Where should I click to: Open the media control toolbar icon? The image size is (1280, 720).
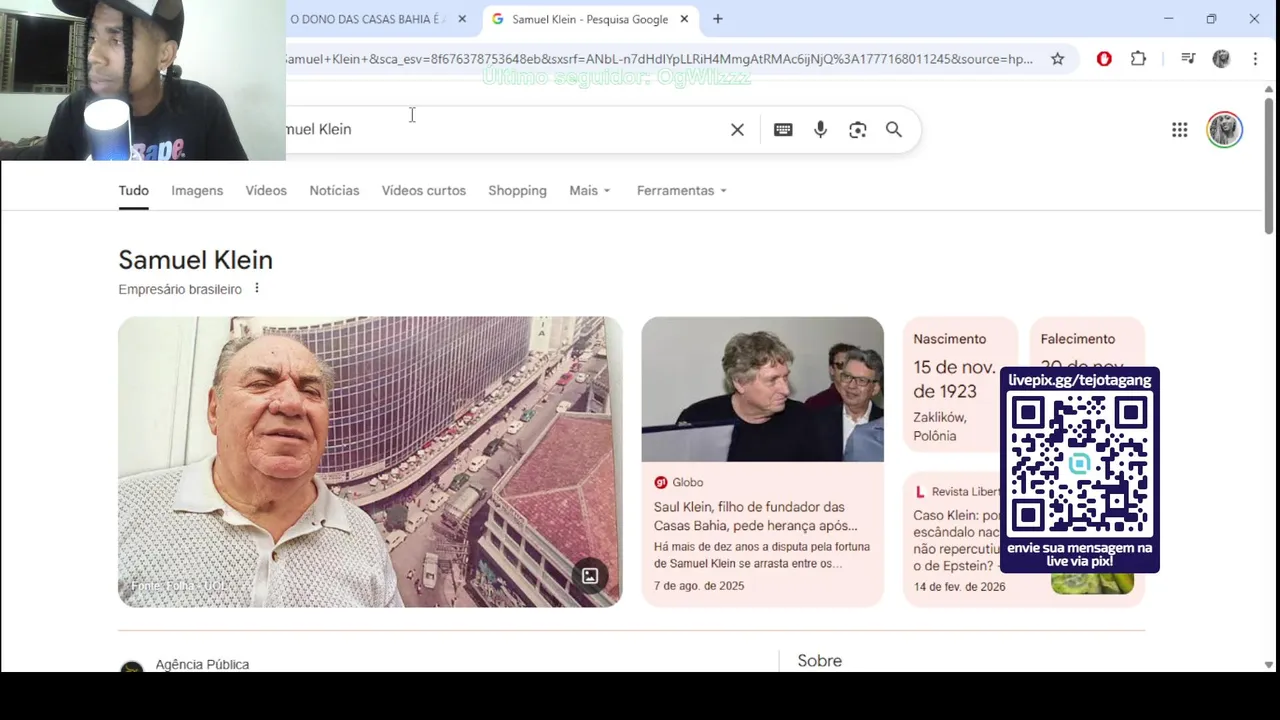1187,59
